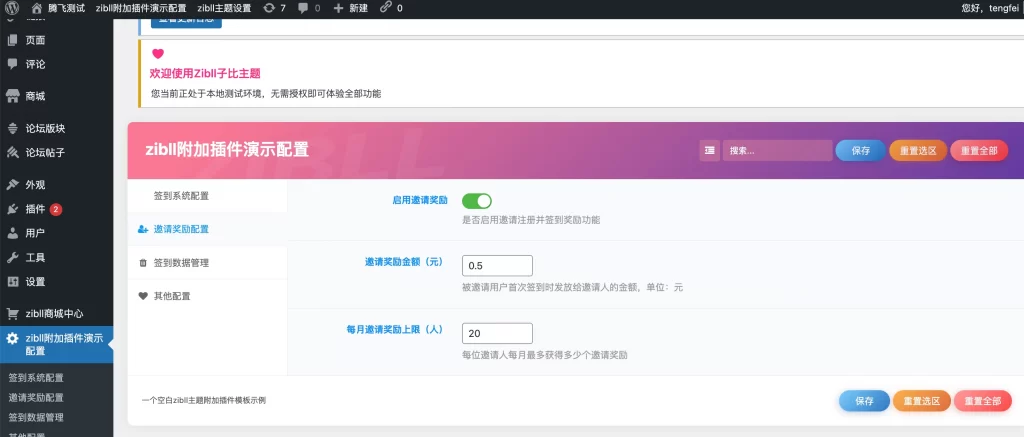Click the 外观 paintbrush icon
Screen dimensions: 1024x437
(x=12, y=185)
